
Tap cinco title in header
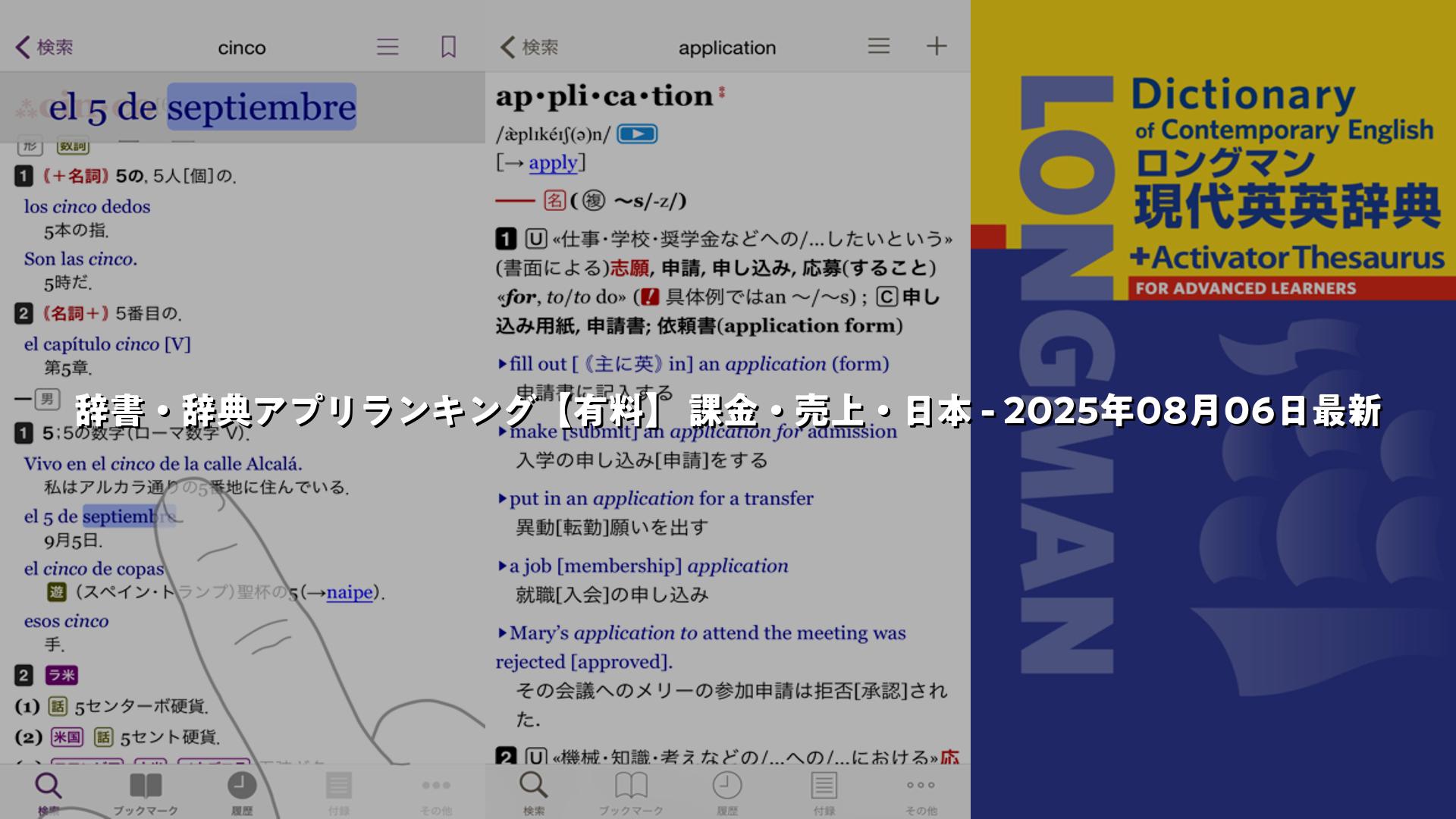coord(242,48)
